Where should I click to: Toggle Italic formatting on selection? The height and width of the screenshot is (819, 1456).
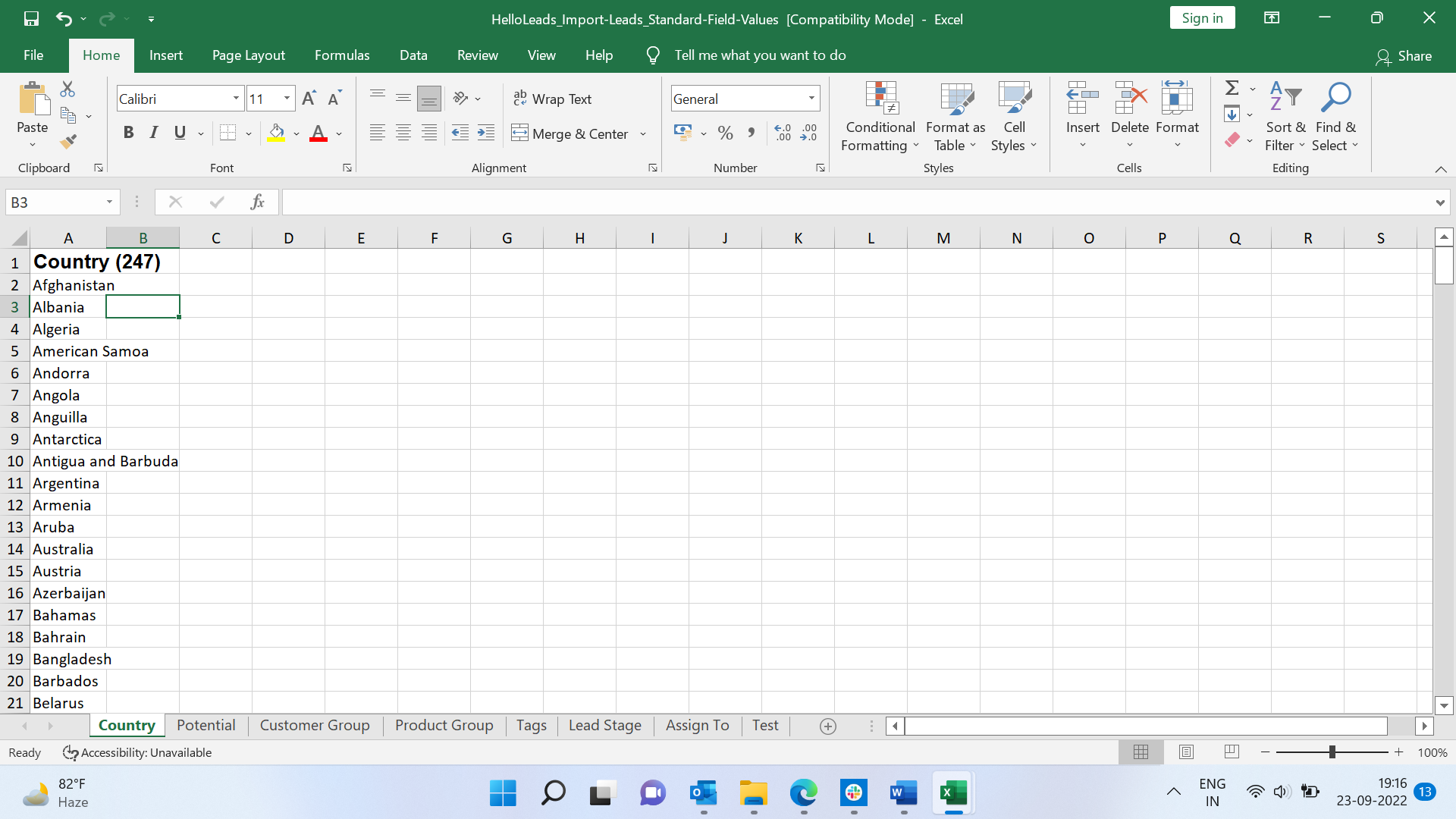click(x=153, y=134)
